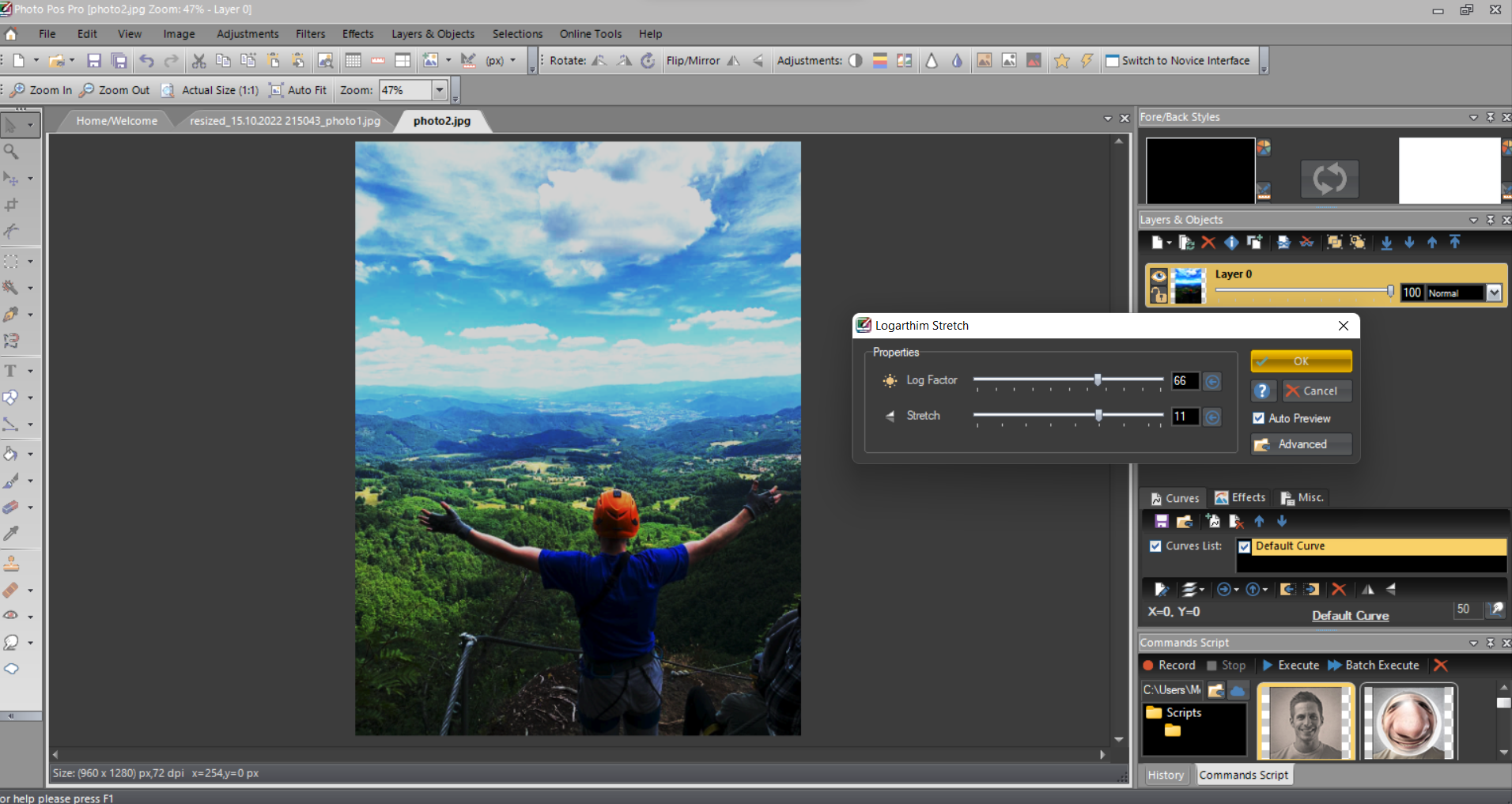
Task: Toggle Layer 0 visibility eye icon
Action: (x=1159, y=276)
